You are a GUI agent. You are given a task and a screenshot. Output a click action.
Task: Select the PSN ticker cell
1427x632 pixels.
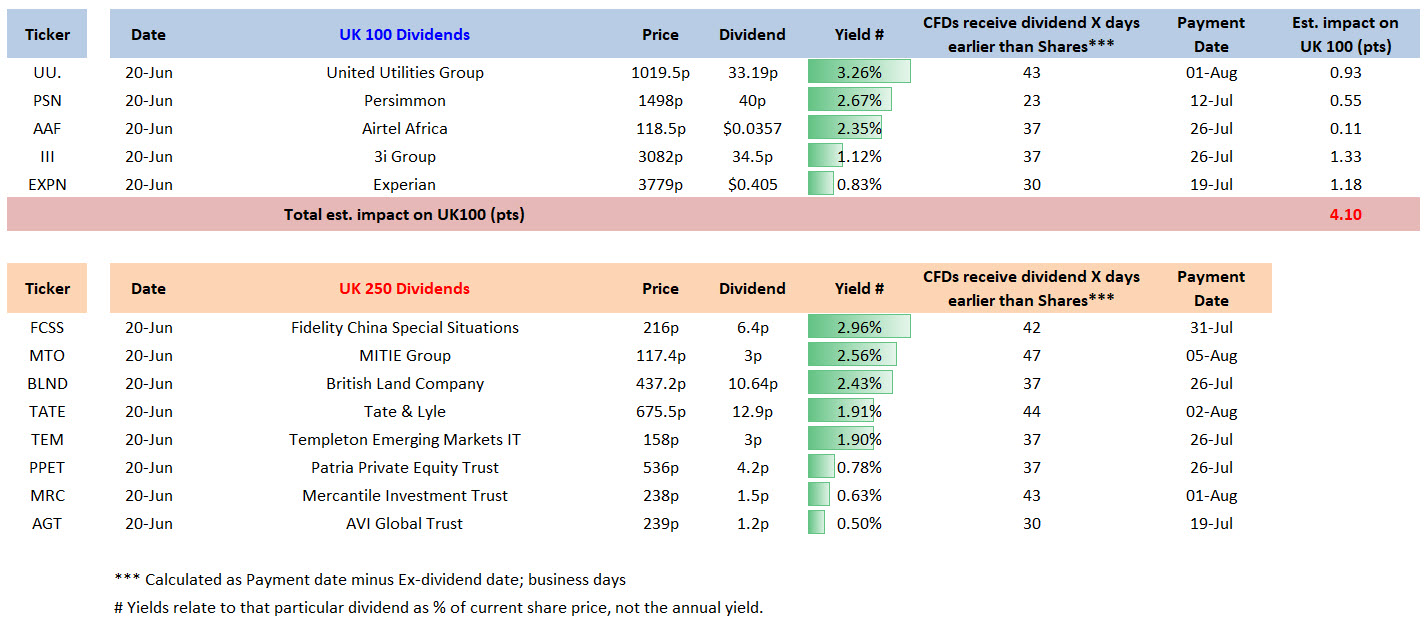click(x=47, y=101)
